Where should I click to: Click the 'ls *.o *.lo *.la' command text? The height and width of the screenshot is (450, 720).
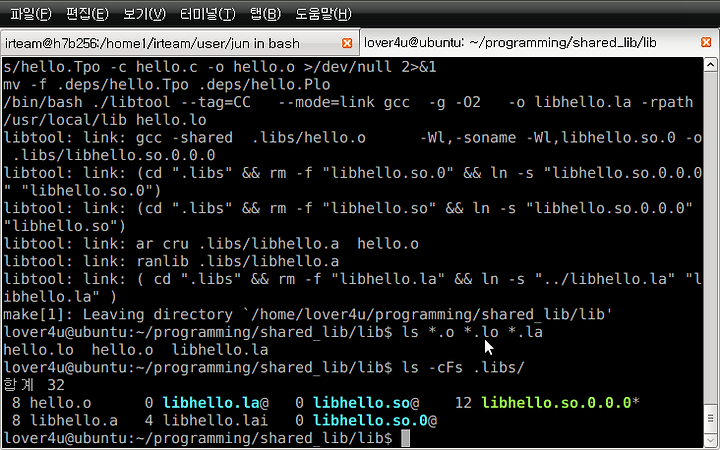[472, 332]
